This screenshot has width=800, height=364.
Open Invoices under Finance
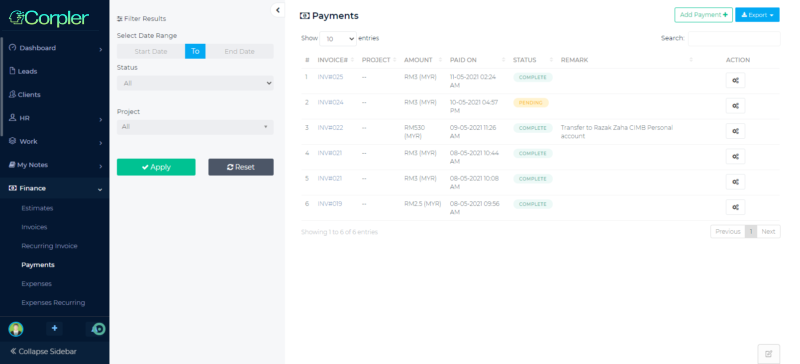pos(34,227)
